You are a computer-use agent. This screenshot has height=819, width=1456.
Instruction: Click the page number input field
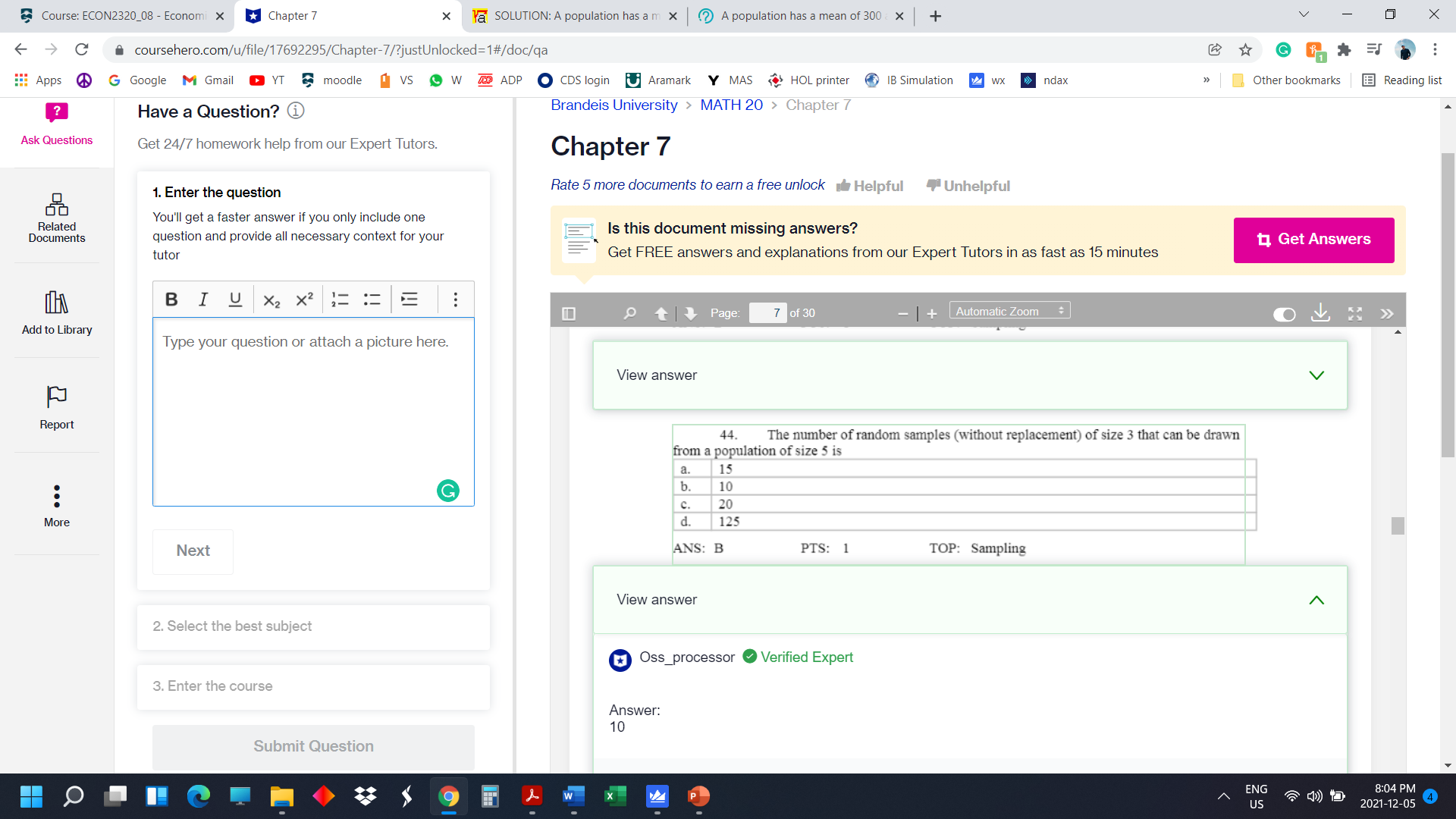(767, 312)
